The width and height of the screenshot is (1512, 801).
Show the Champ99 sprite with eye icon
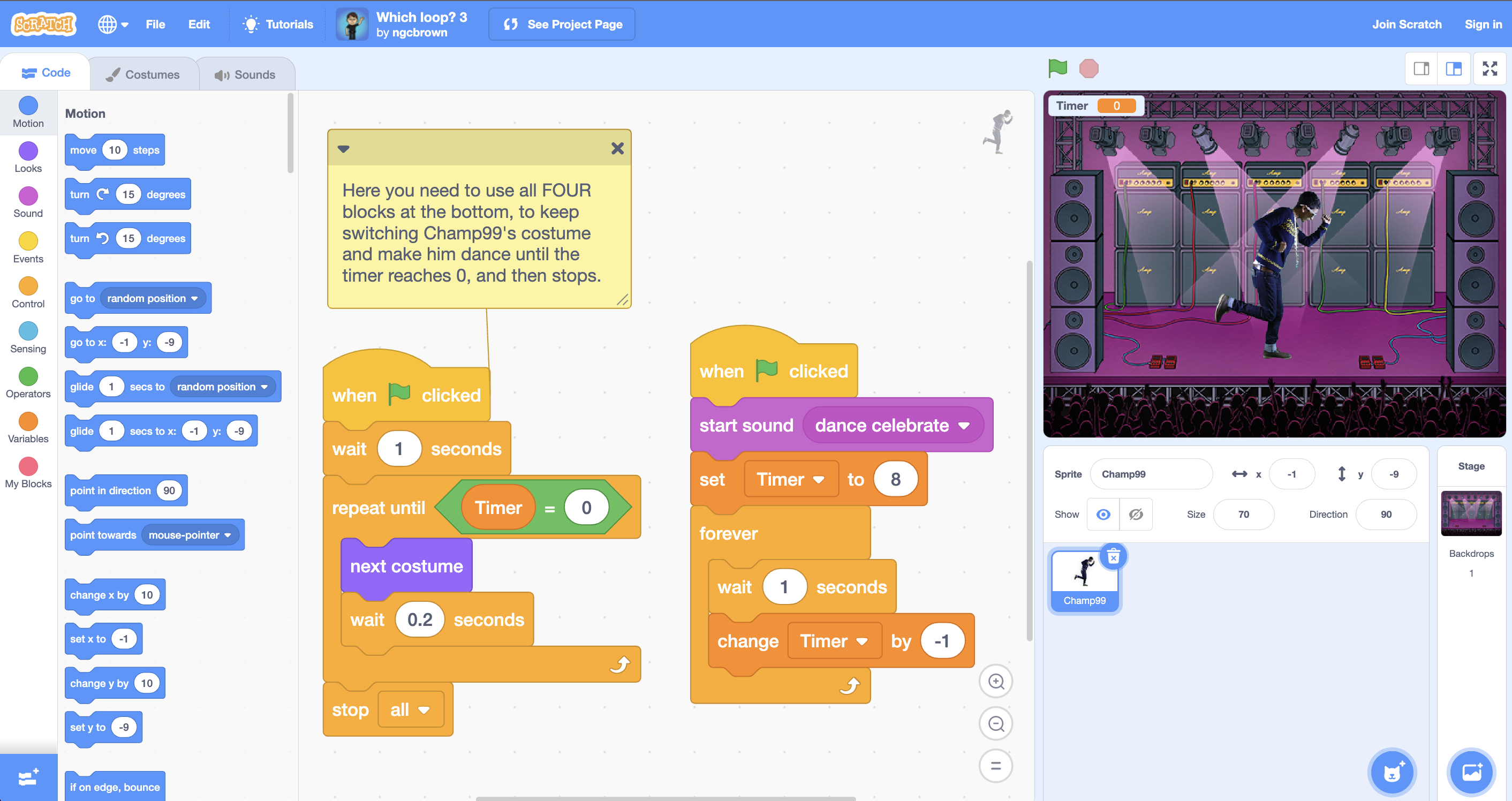coord(1103,514)
